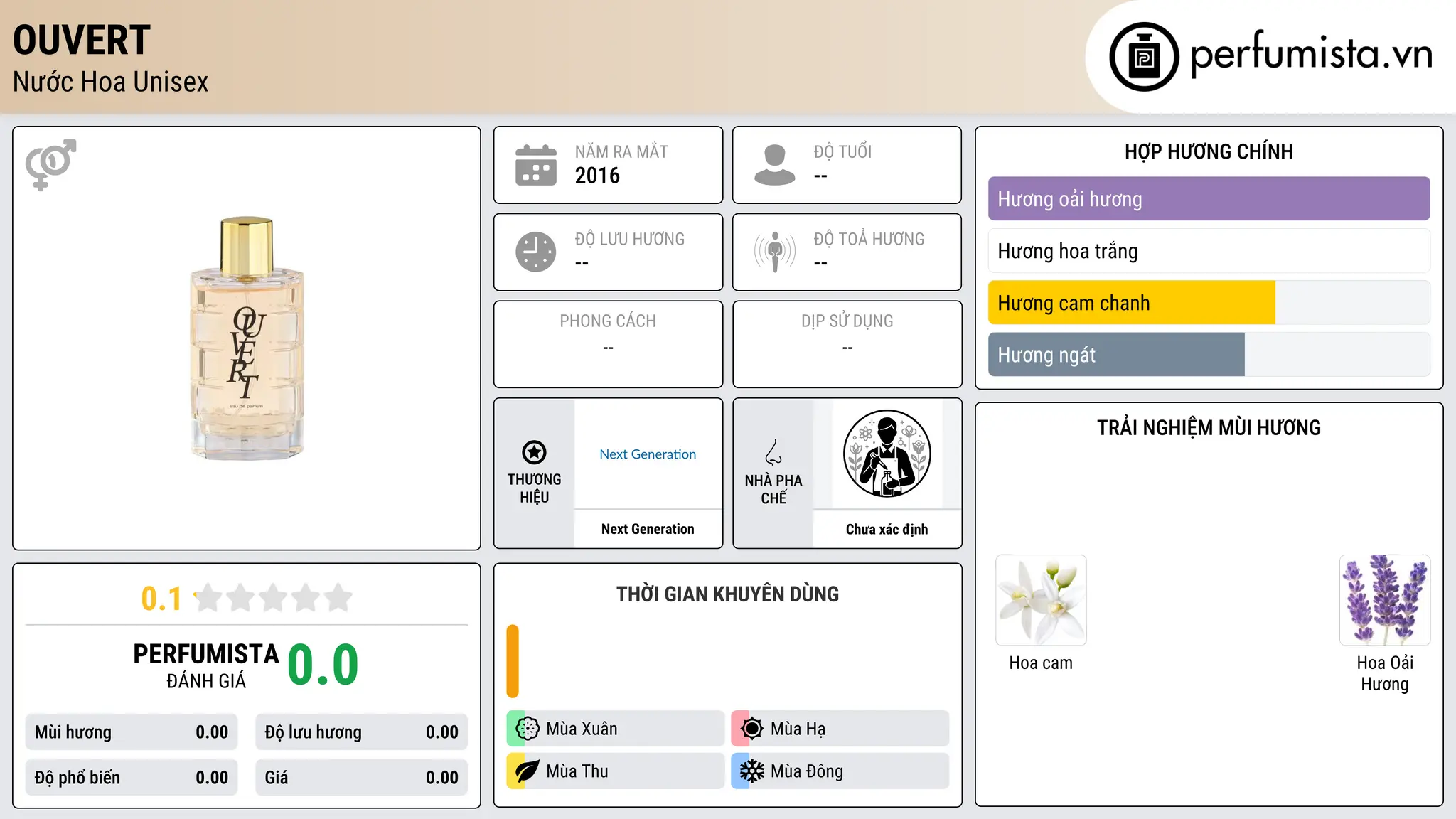This screenshot has height=819, width=1456.
Task: Click the nose icon for perfumer
Action: tap(773, 452)
